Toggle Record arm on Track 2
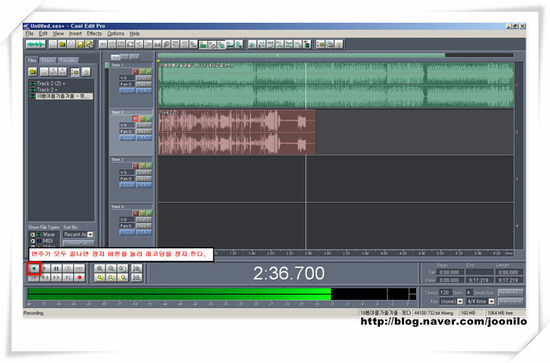550x363 pixels. pyautogui.click(x=135, y=119)
